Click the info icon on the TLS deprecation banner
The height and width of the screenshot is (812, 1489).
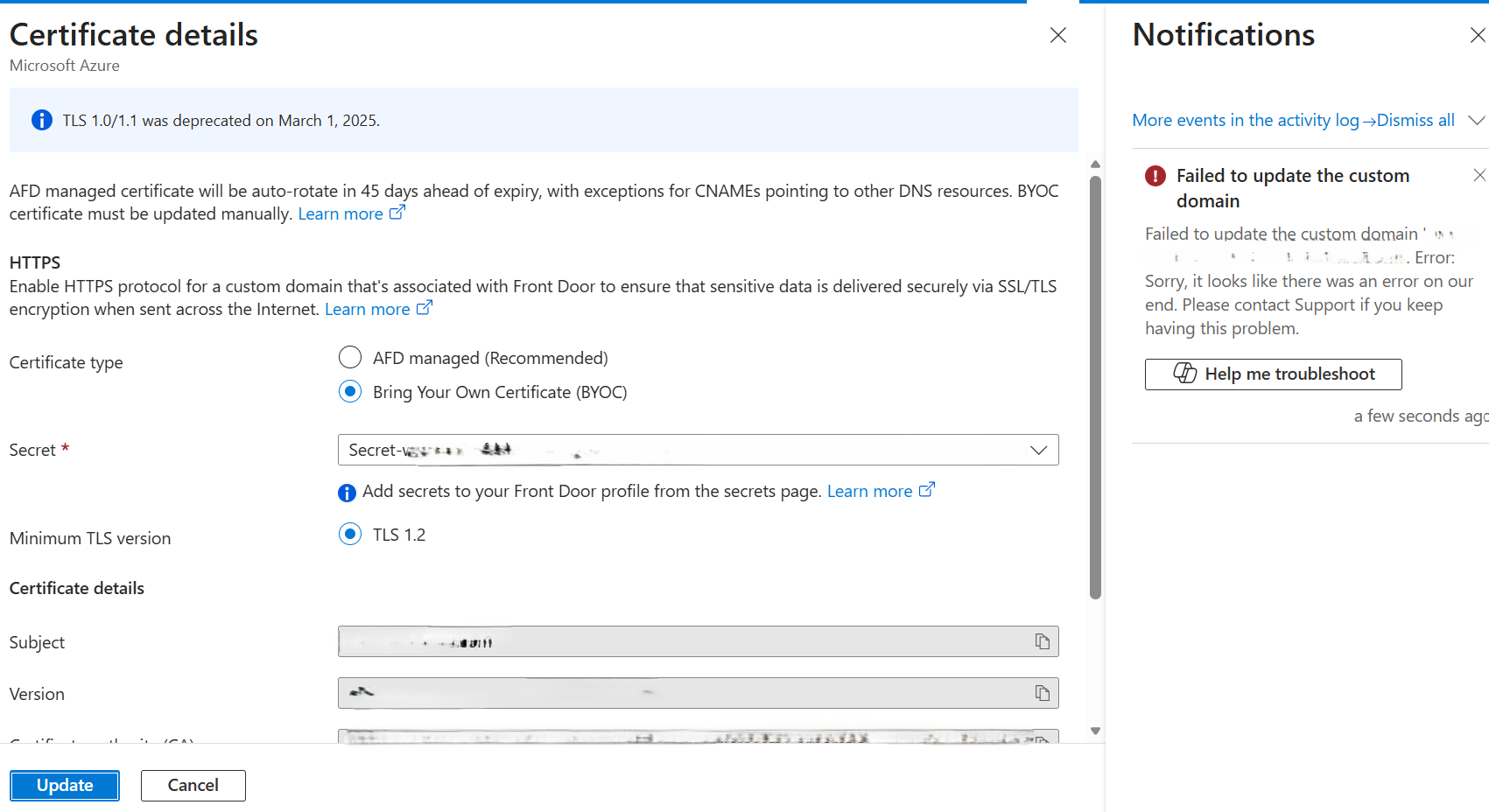coord(41,120)
